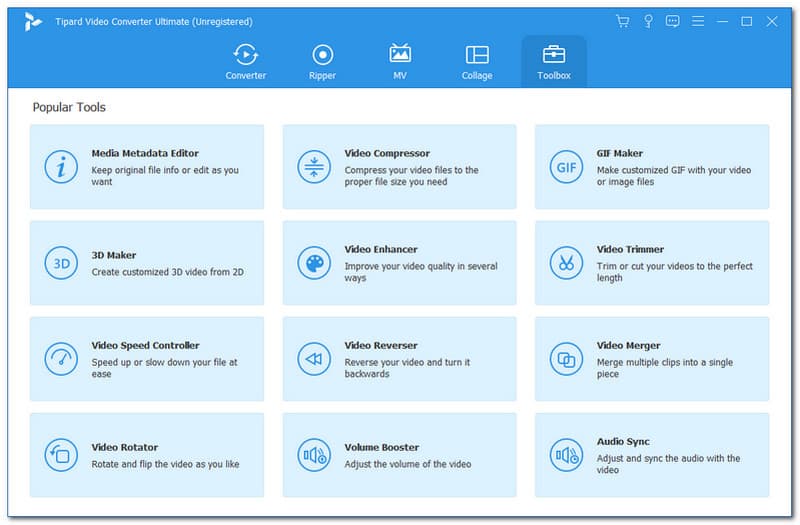Click the Video Merger icon
The height and width of the screenshot is (525, 800).
point(566,359)
